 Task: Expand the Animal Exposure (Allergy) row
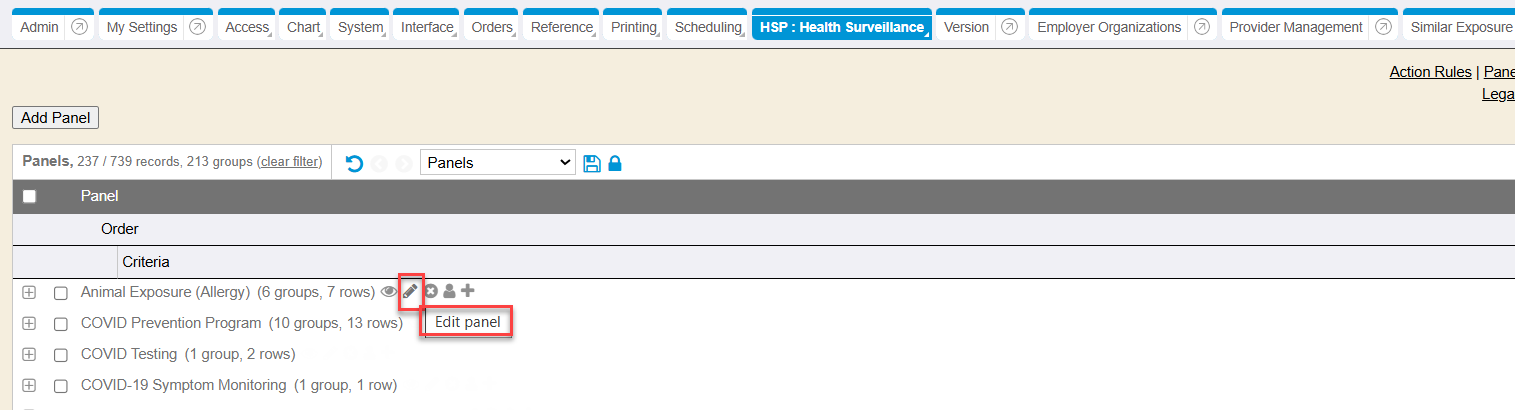click(29, 292)
